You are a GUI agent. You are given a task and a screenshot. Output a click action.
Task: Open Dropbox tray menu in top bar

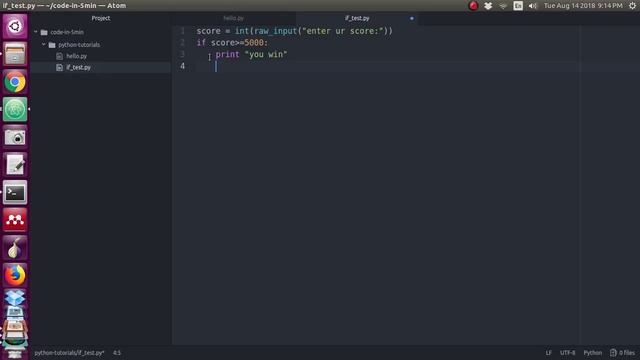point(488,6)
